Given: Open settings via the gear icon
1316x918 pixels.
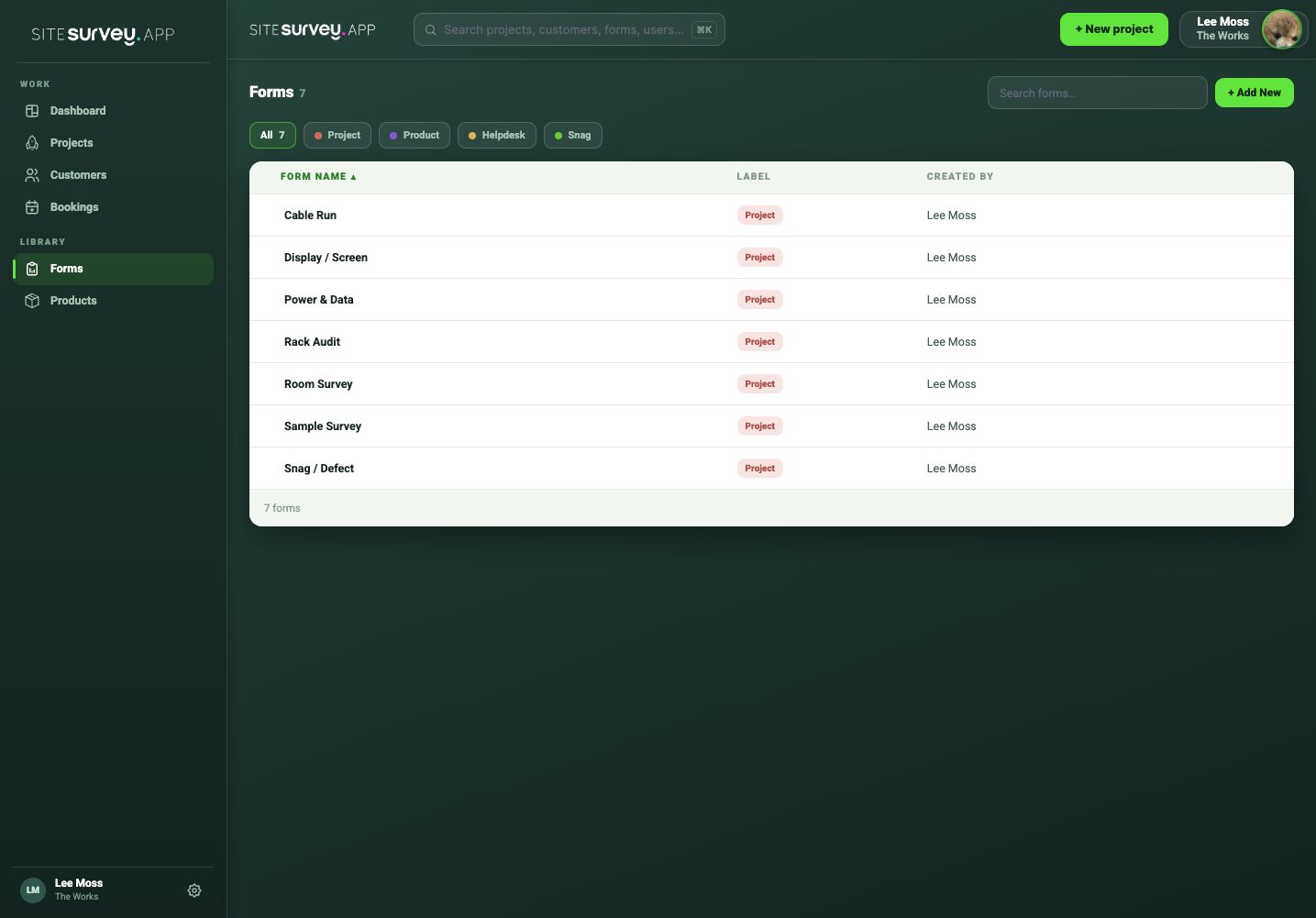Looking at the screenshot, I should click(194, 890).
